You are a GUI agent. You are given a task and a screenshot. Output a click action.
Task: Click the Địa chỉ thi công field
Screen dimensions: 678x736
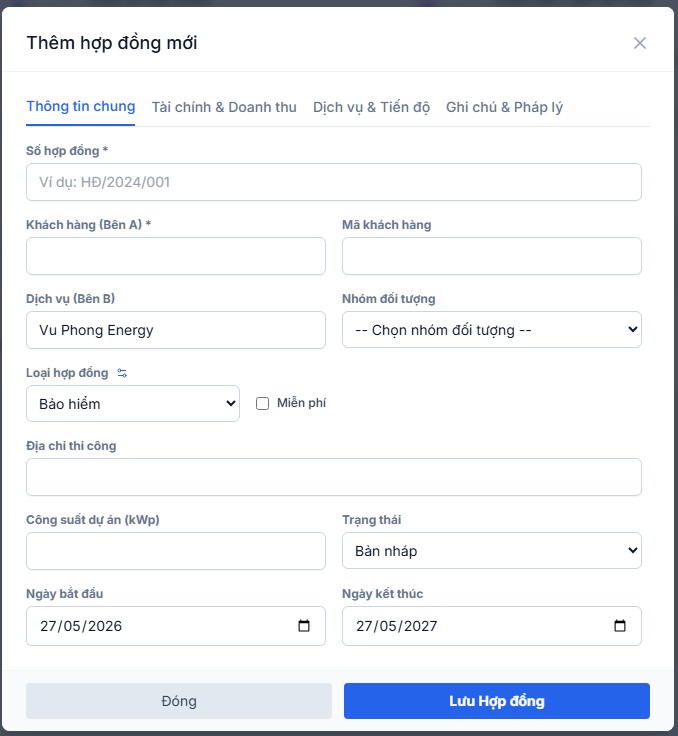pyautogui.click(x=334, y=477)
